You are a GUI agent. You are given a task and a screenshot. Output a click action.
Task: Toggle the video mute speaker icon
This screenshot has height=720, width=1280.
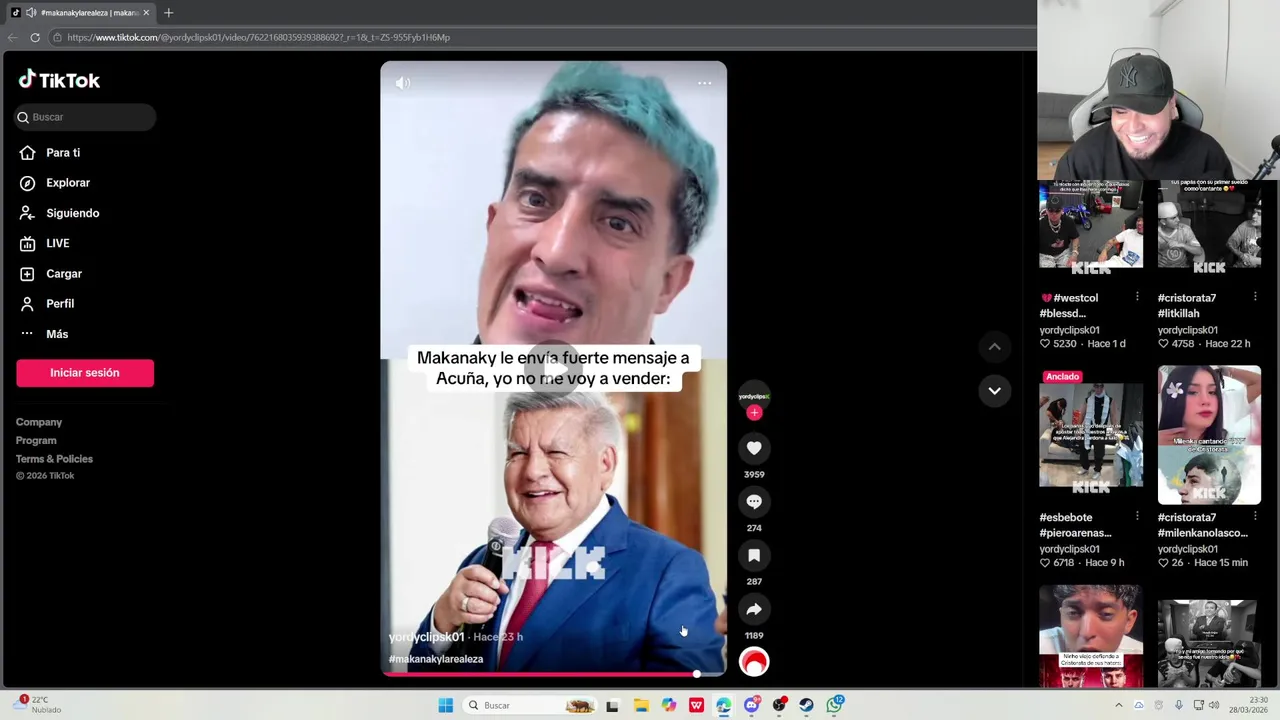point(403,83)
